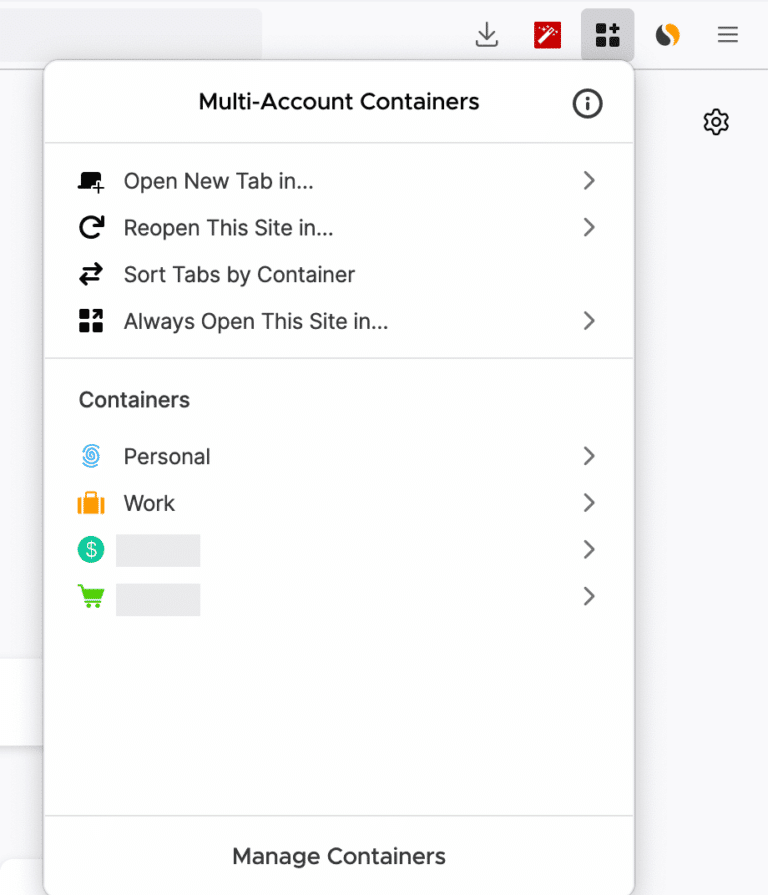The image size is (768, 895).
Task: Click the Manage Containers button
Action: [339, 857]
